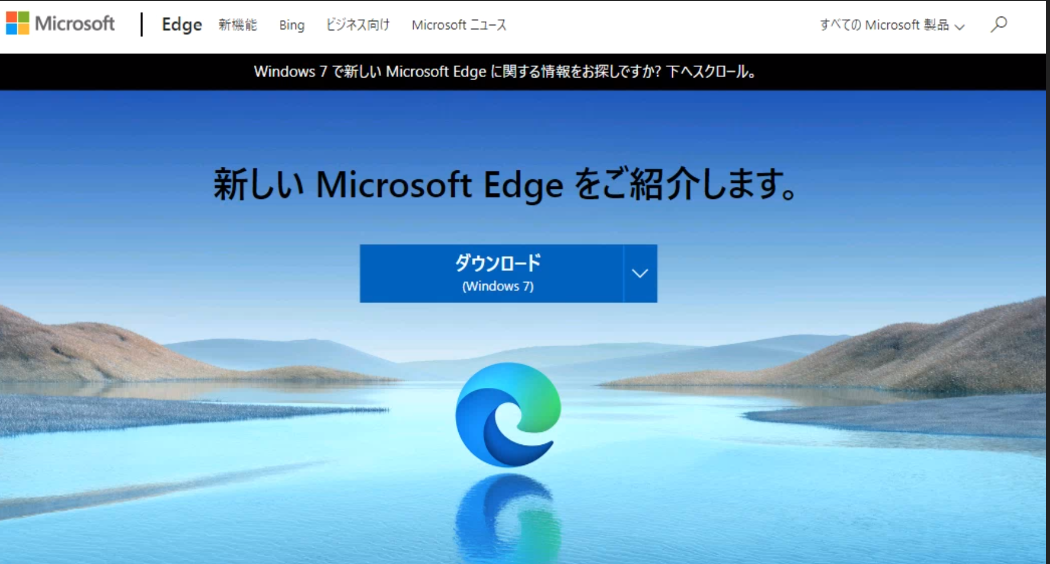
Task: Go to the Bing menu link
Action: point(291,25)
